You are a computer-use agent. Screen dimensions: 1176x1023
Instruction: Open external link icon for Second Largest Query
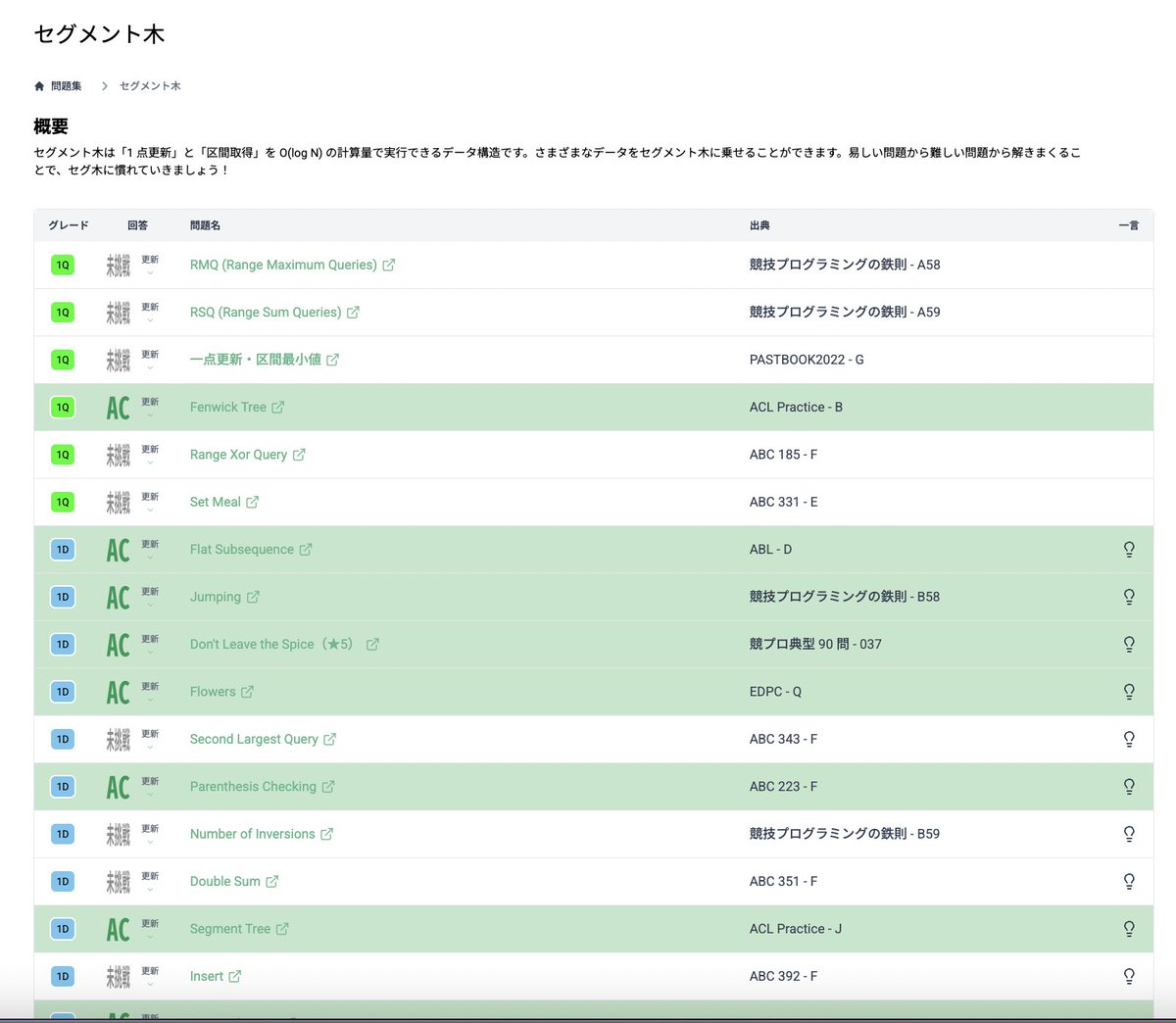click(x=329, y=739)
